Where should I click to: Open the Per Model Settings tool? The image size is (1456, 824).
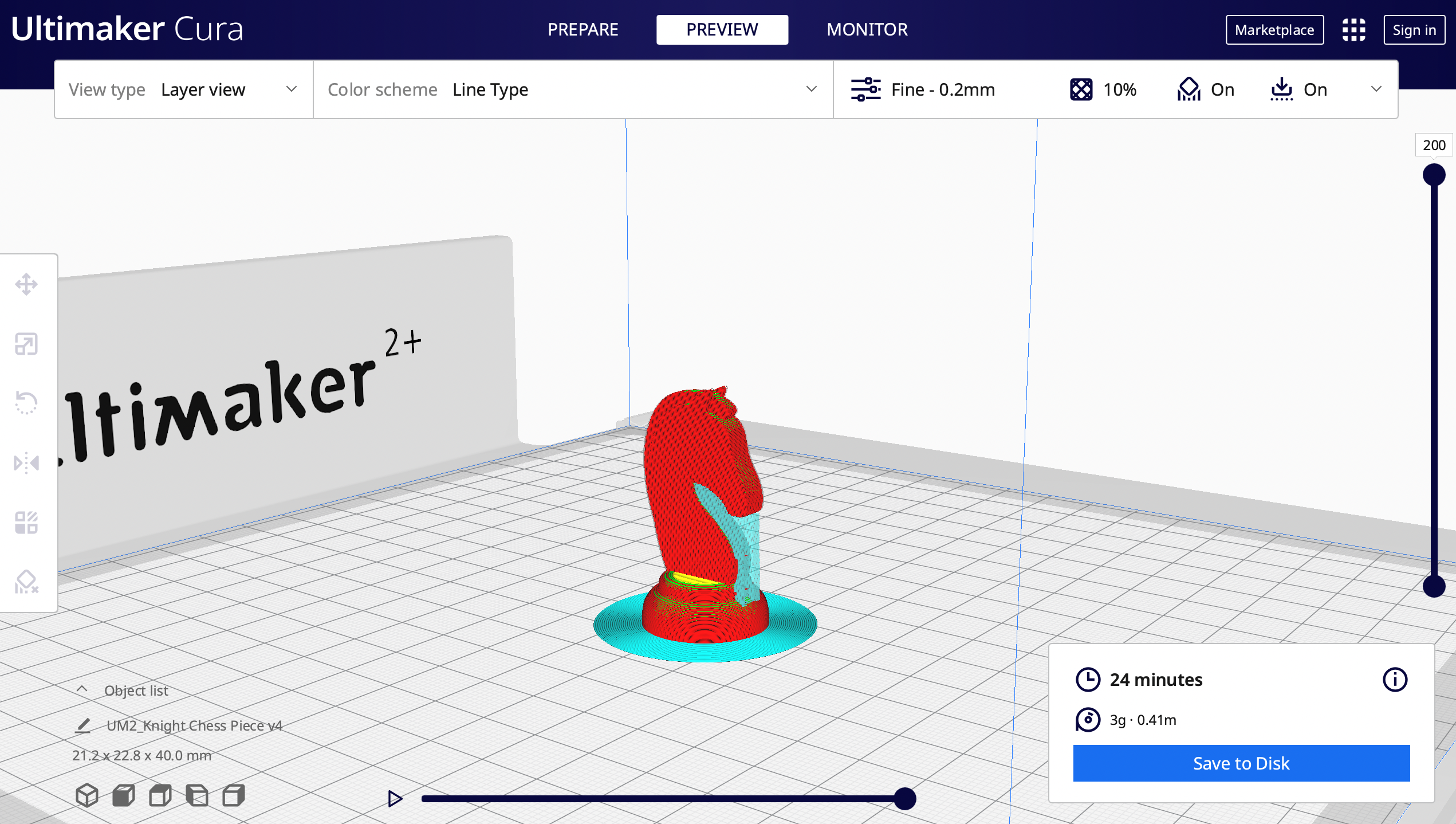click(x=26, y=522)
